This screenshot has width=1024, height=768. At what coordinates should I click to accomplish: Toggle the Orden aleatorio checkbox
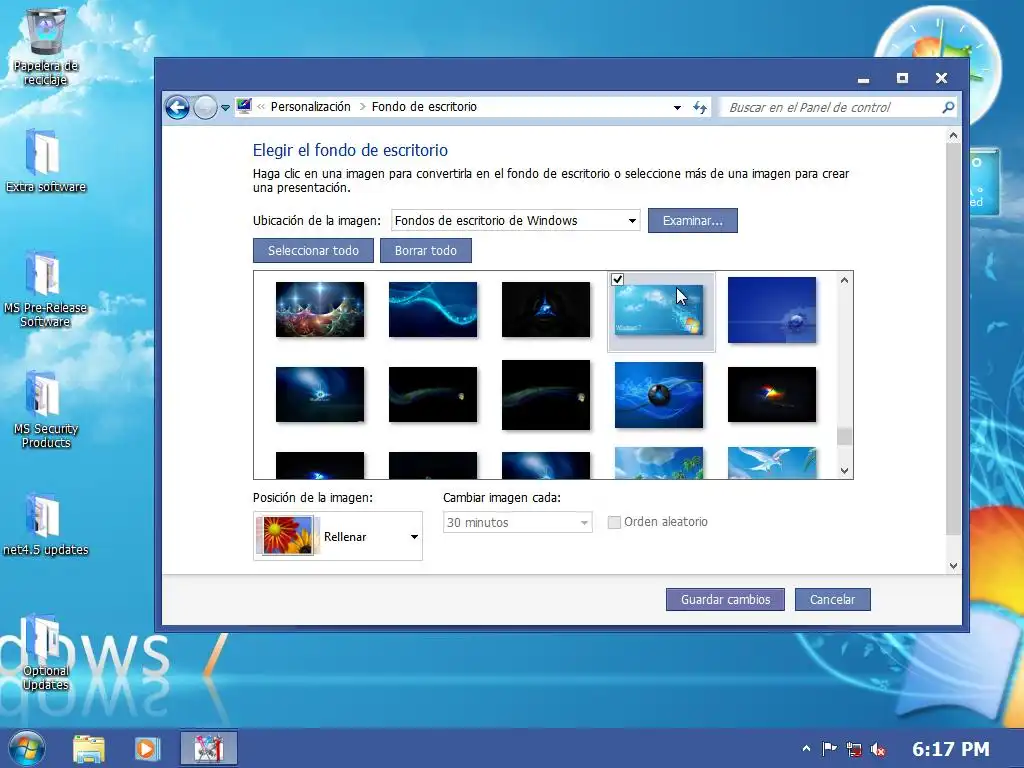point(614,522)
